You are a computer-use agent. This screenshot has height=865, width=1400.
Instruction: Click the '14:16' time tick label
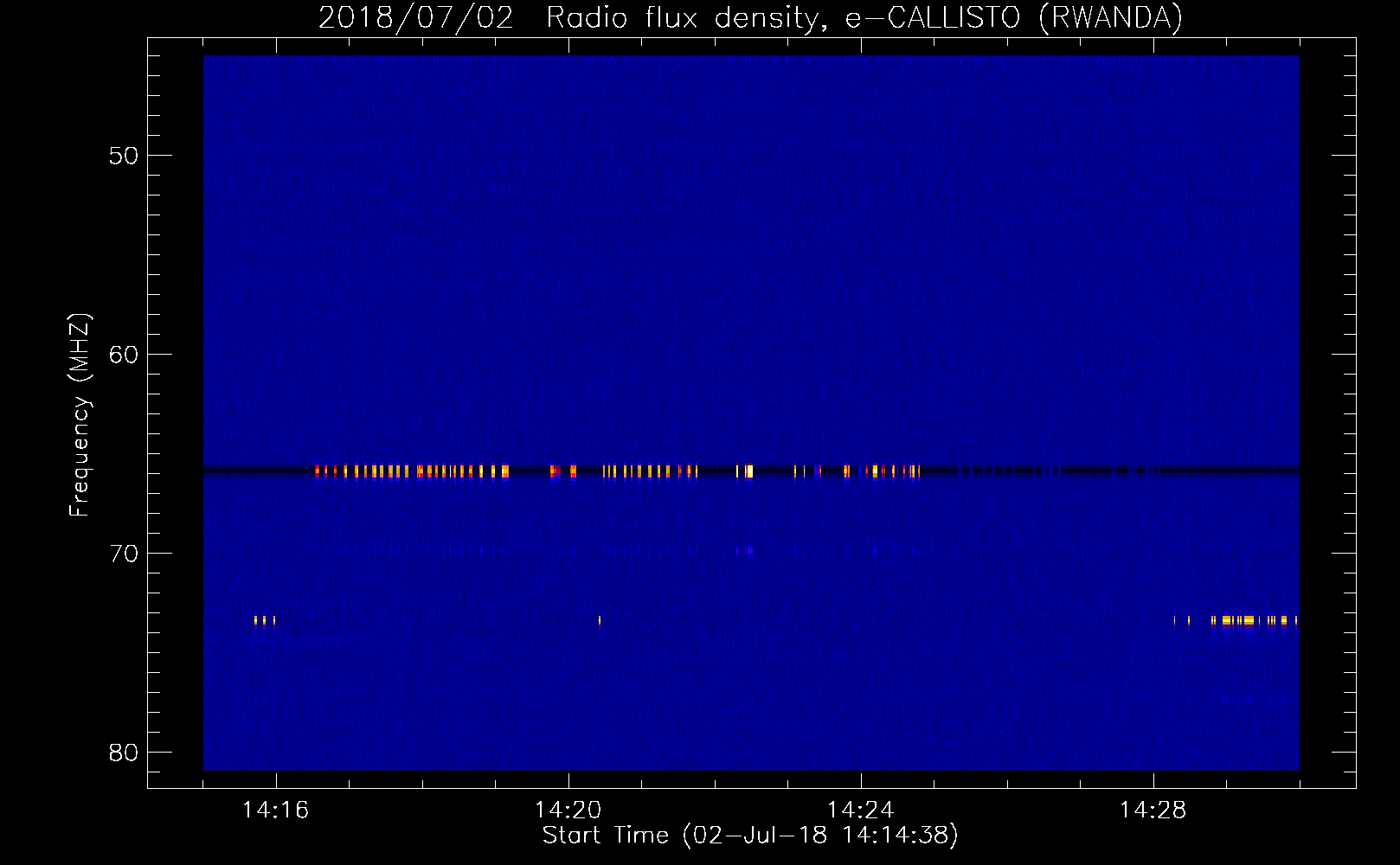coord(275,811)
